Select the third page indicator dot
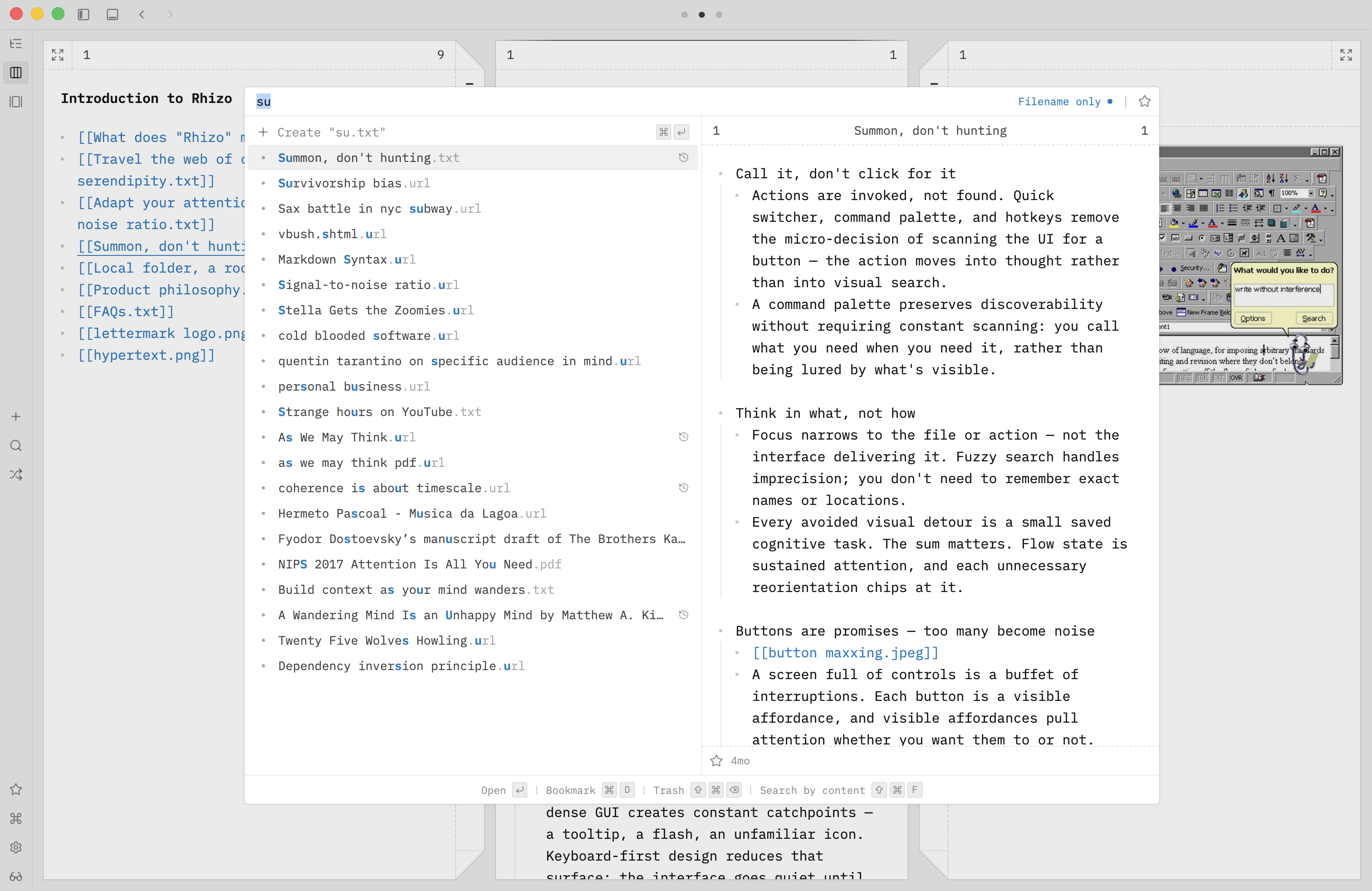This screenshot has width=1372, height=891. tap(719, 15)
